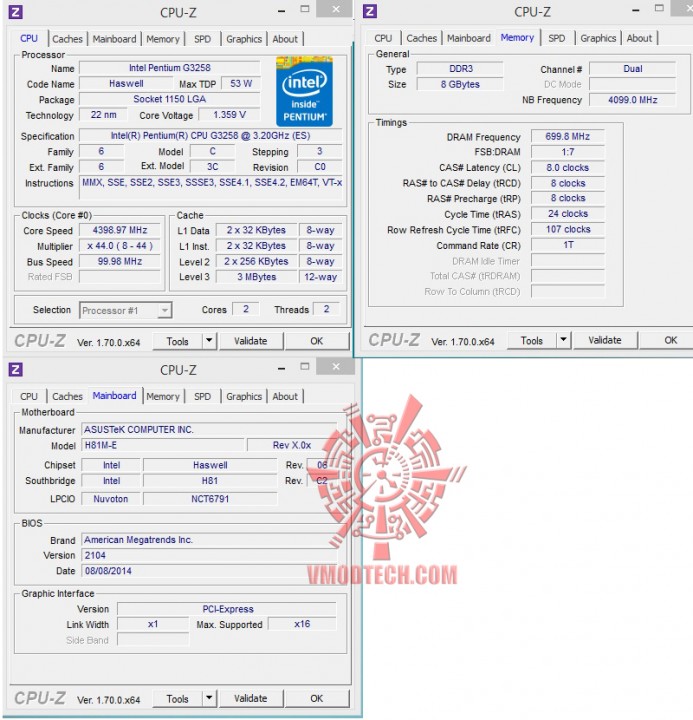Open Memory tab in the Mainboard window
The image size is (693, 720).
click(163, 396)
